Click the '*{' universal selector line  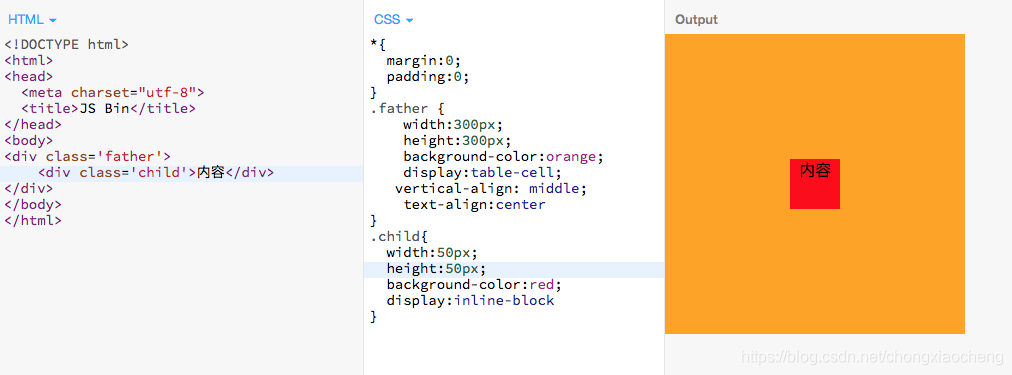tap(378, 45)
